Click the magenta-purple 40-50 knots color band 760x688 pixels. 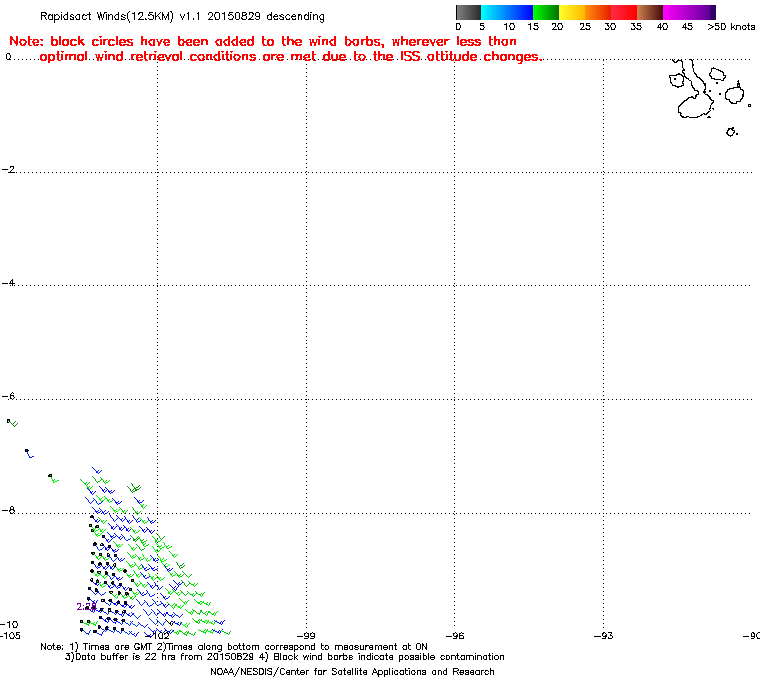pos(689,12)
